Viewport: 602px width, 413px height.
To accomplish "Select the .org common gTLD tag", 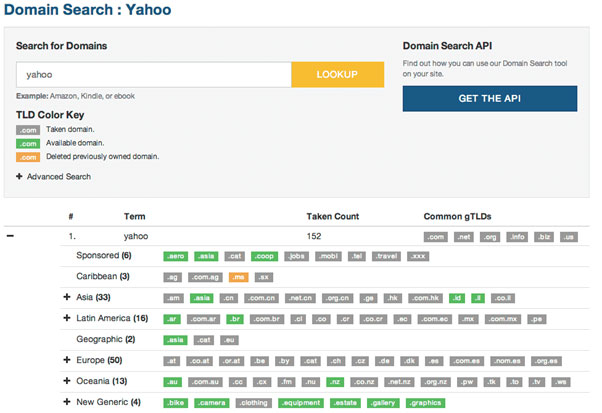I will pyautogui.click(x=490, y=237).
